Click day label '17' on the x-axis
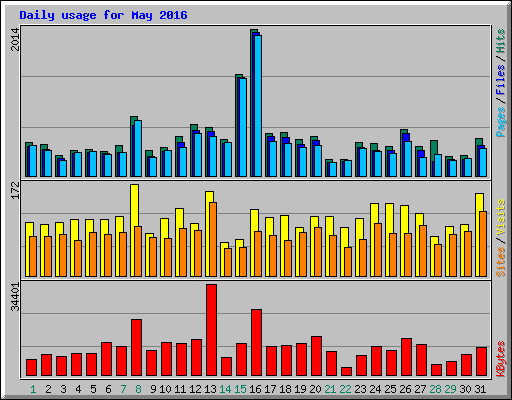Viewport: 512px width, 400px height. pos(270,389)
